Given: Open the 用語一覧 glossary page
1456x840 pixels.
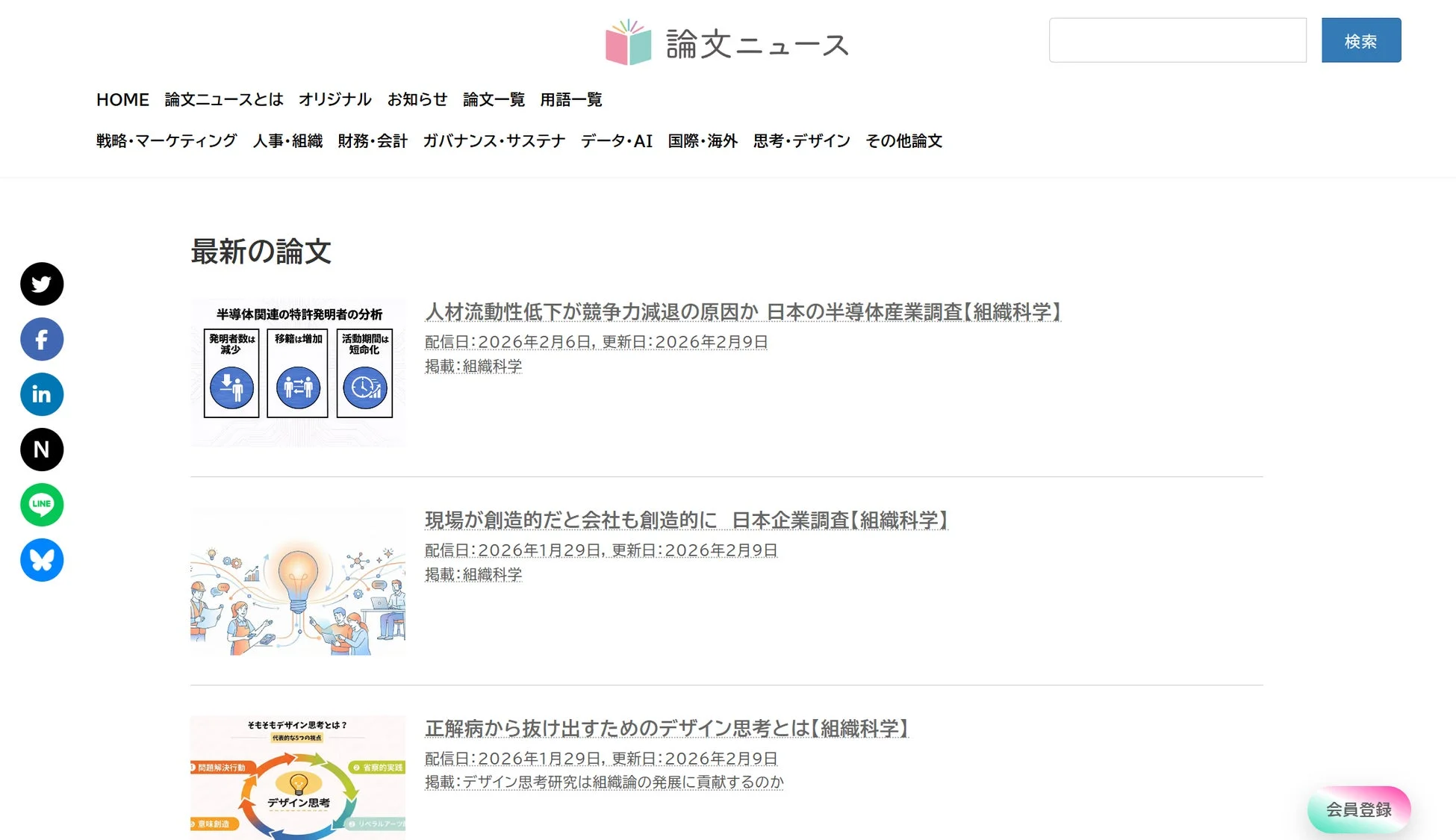Looking at the screenshot, I should (x=572, y=100).
